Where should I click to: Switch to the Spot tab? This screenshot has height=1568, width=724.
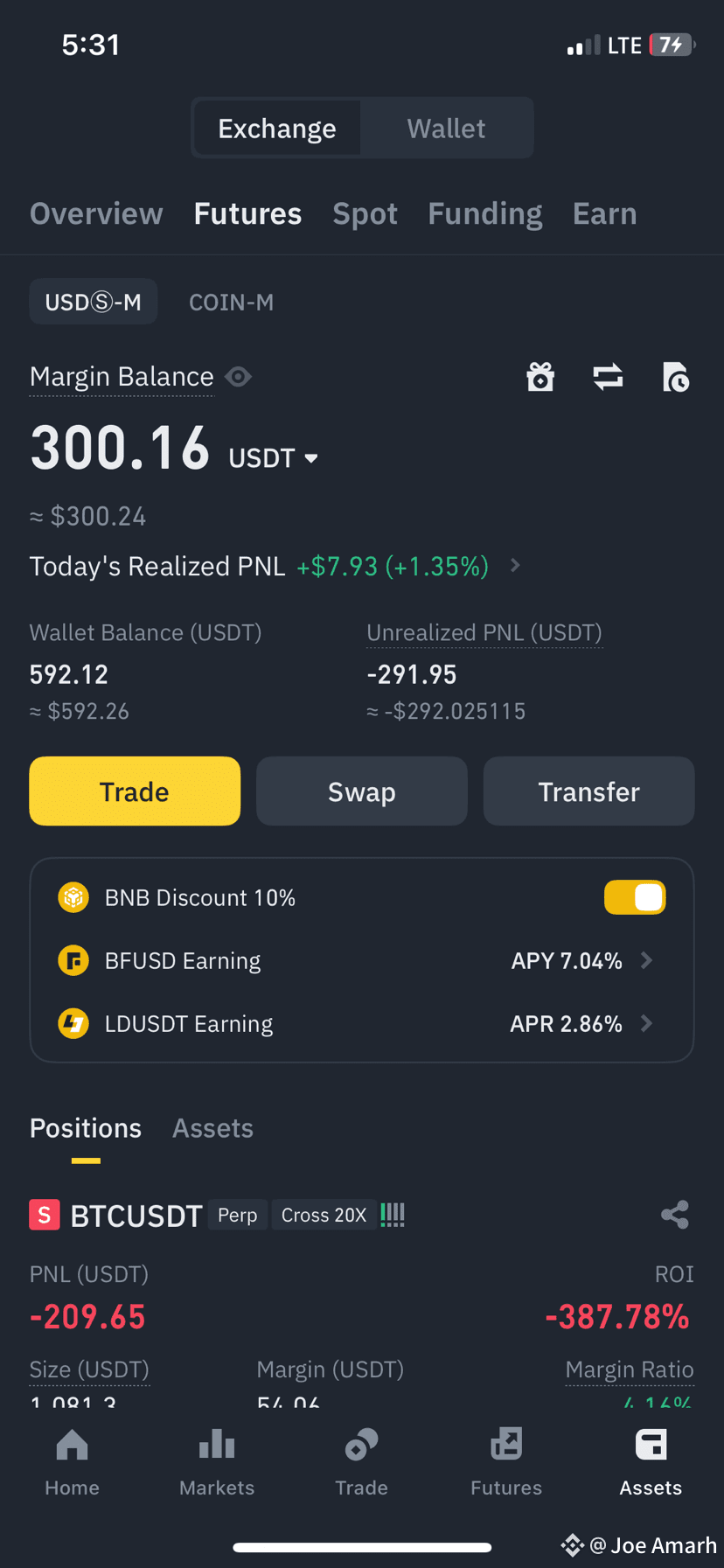tap(365, 213)
